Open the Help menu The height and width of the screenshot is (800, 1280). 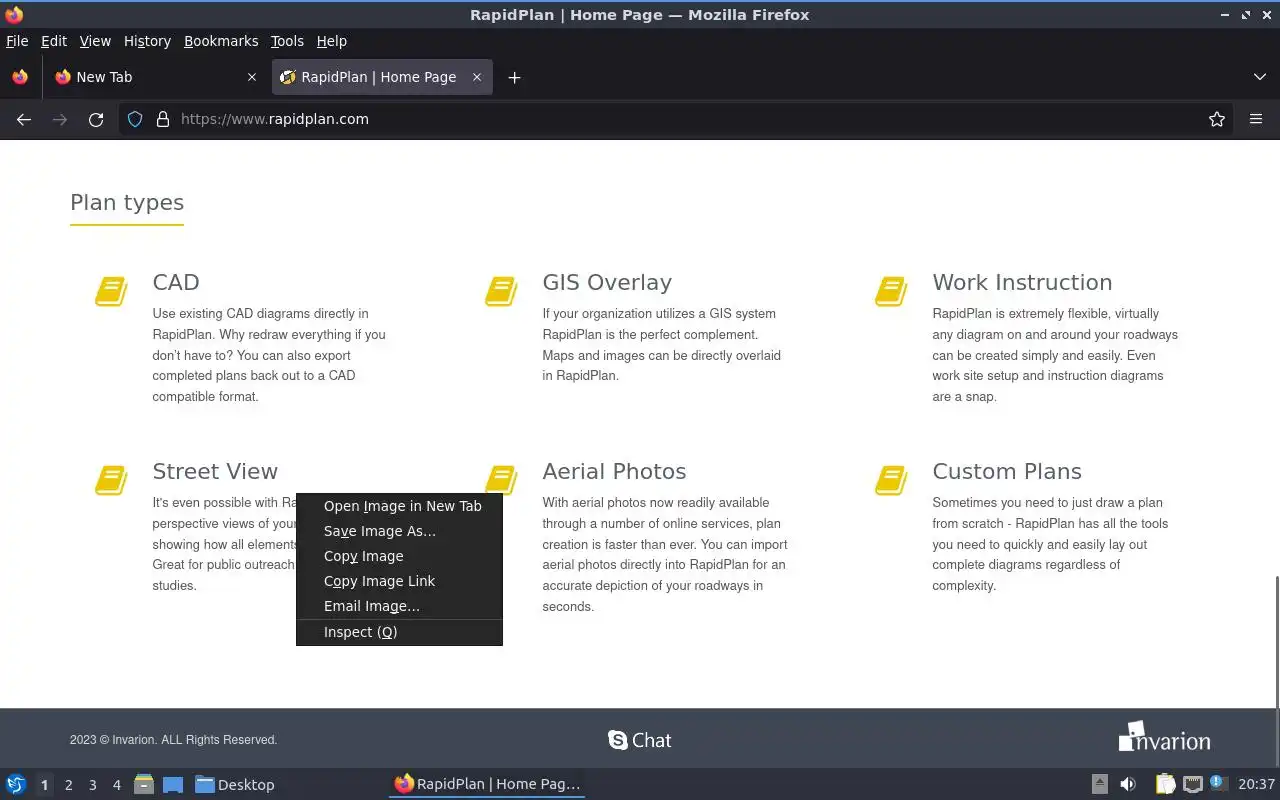[332, 41]
